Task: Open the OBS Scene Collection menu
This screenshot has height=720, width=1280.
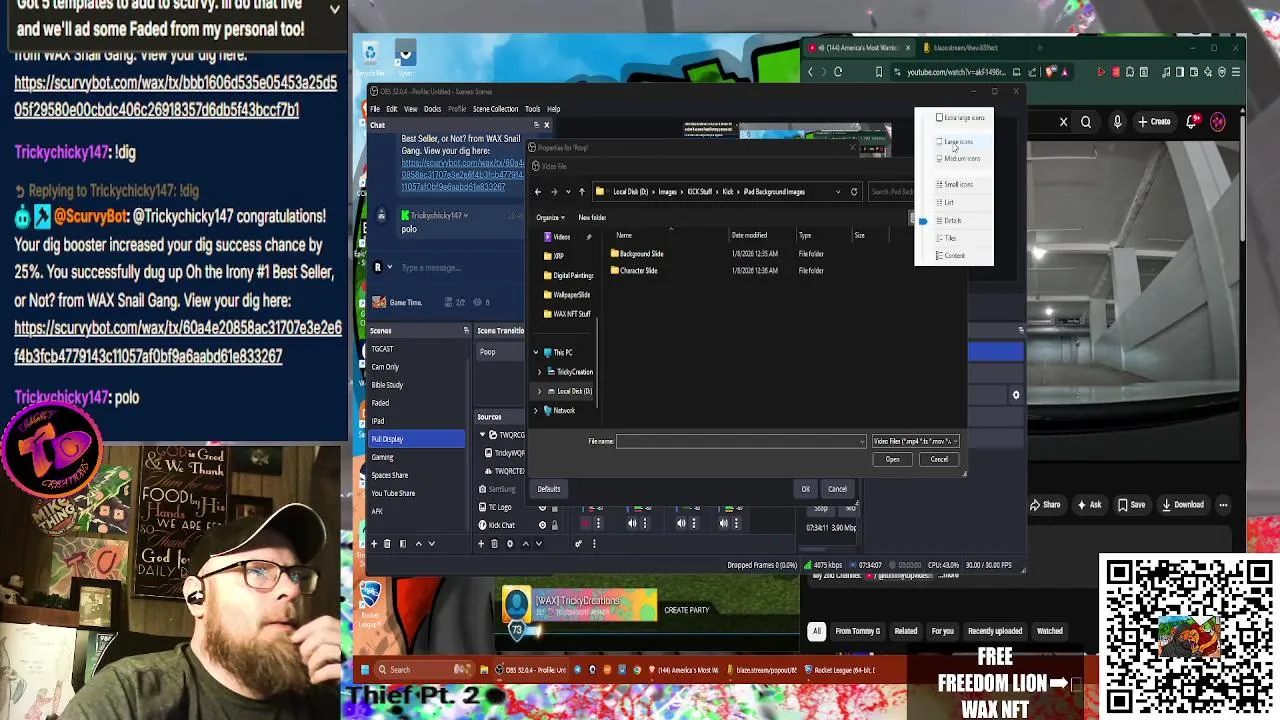Action: tap(495, 109)
